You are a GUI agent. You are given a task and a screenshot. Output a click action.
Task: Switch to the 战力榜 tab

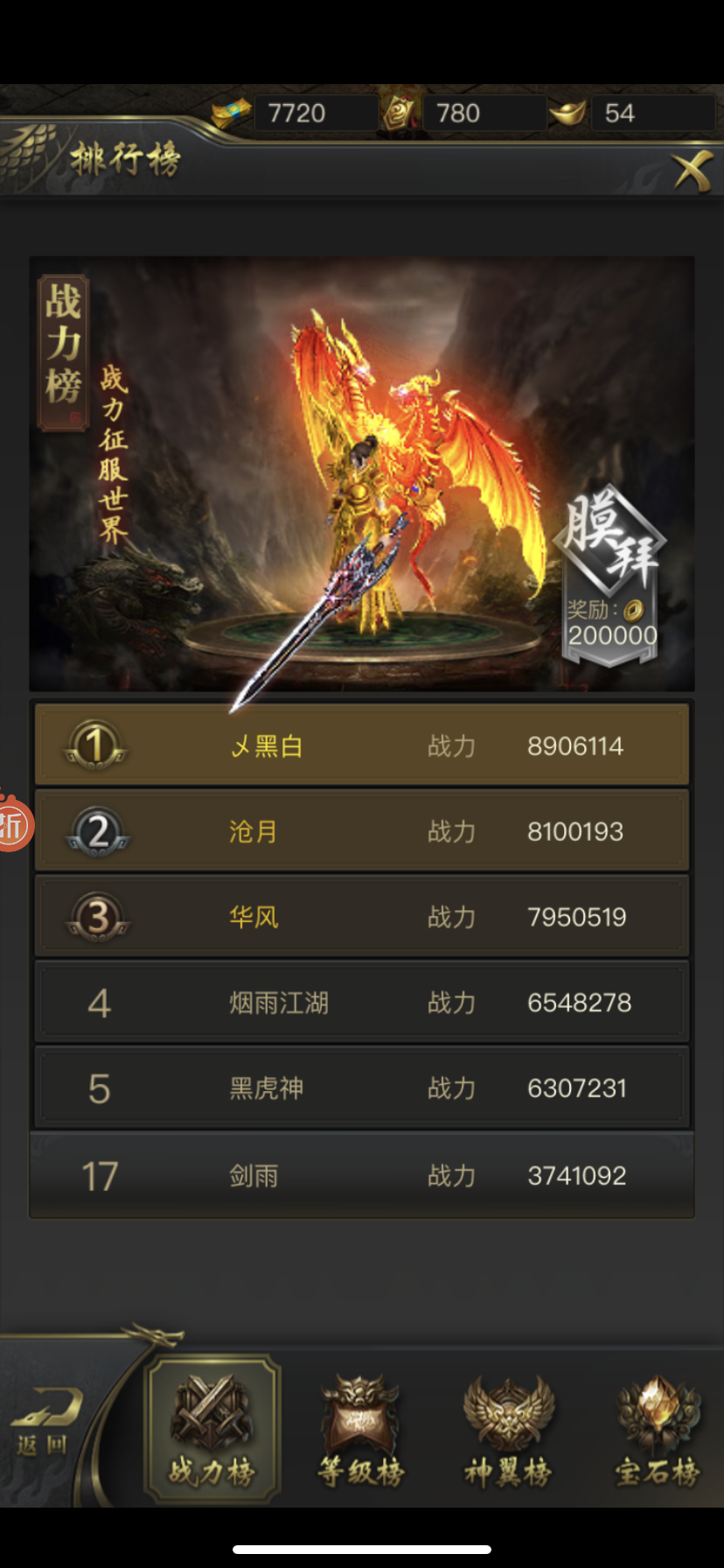[212, 1428]
